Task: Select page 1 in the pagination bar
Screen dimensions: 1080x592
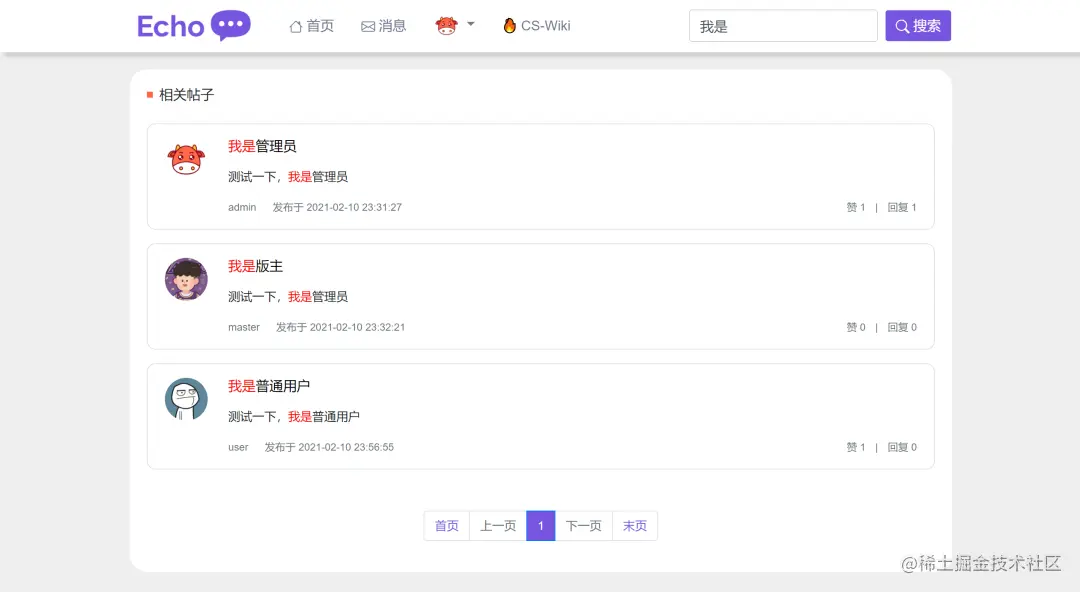Action: click(x=540, y=525)
